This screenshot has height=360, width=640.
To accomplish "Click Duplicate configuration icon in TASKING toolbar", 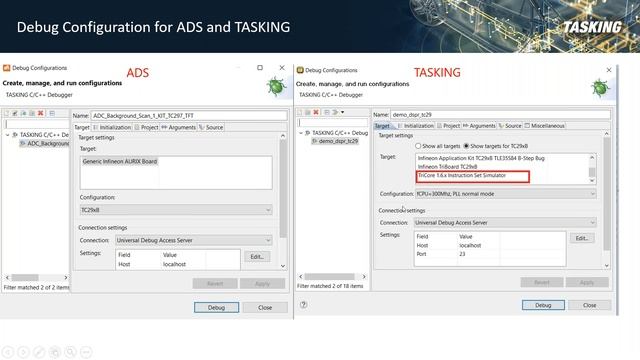I will click(x=308, y=112).
